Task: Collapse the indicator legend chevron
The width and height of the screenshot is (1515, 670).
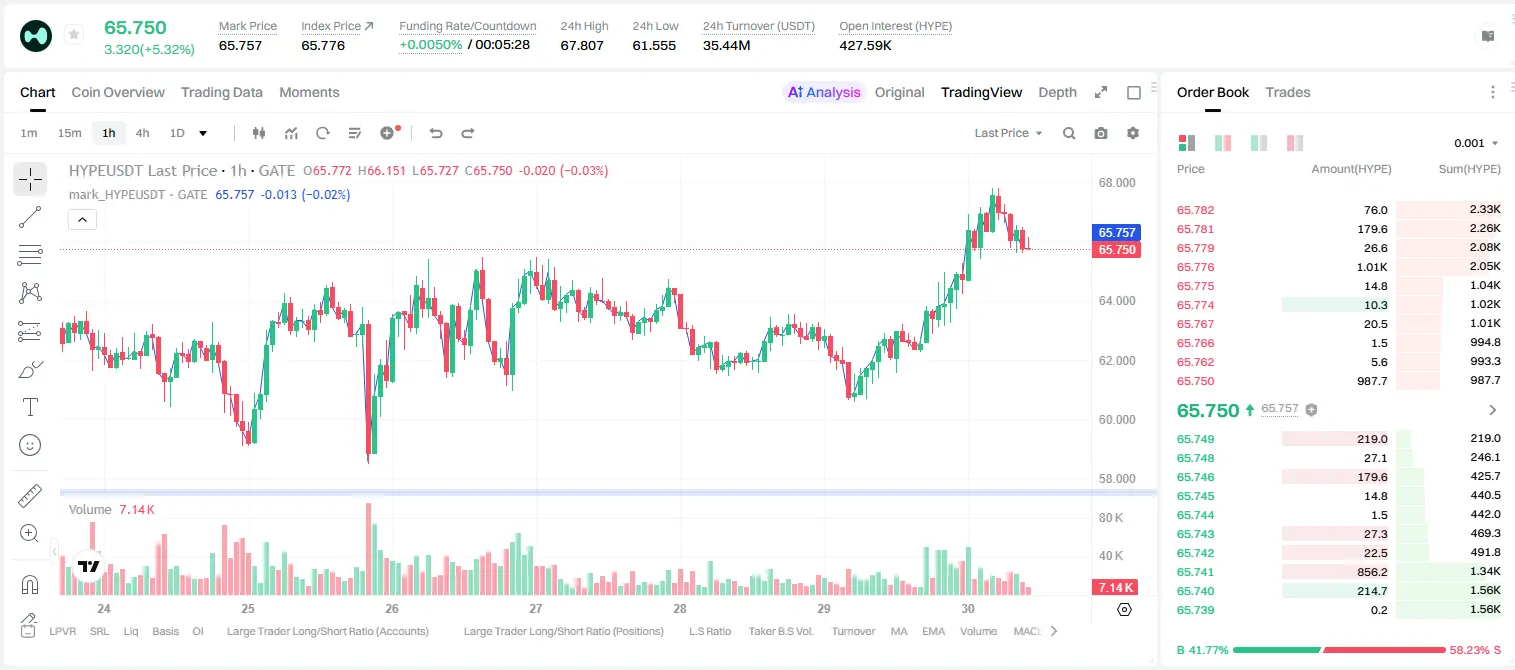Action: pos(82,220)
